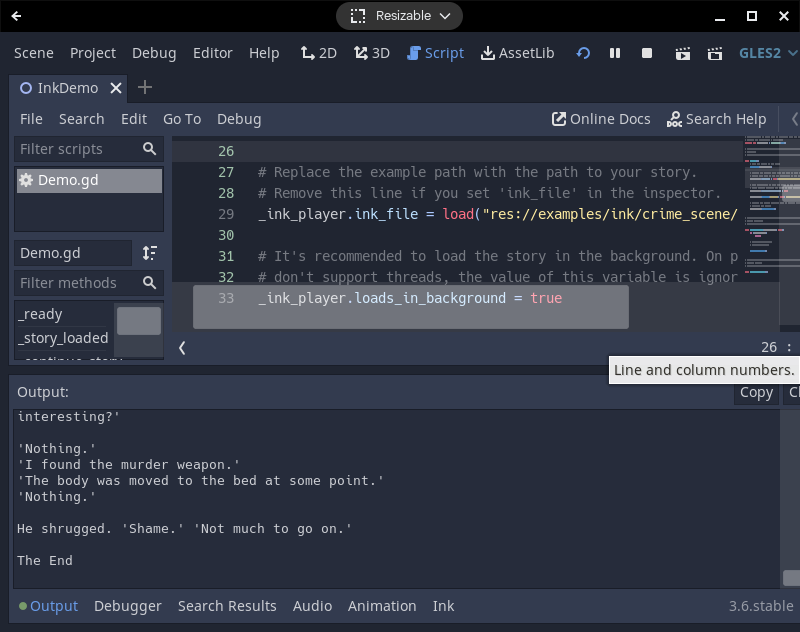The width and height of the screenshot is (800, 632).
Task: Open Search Help
Action: coord(716,119)
